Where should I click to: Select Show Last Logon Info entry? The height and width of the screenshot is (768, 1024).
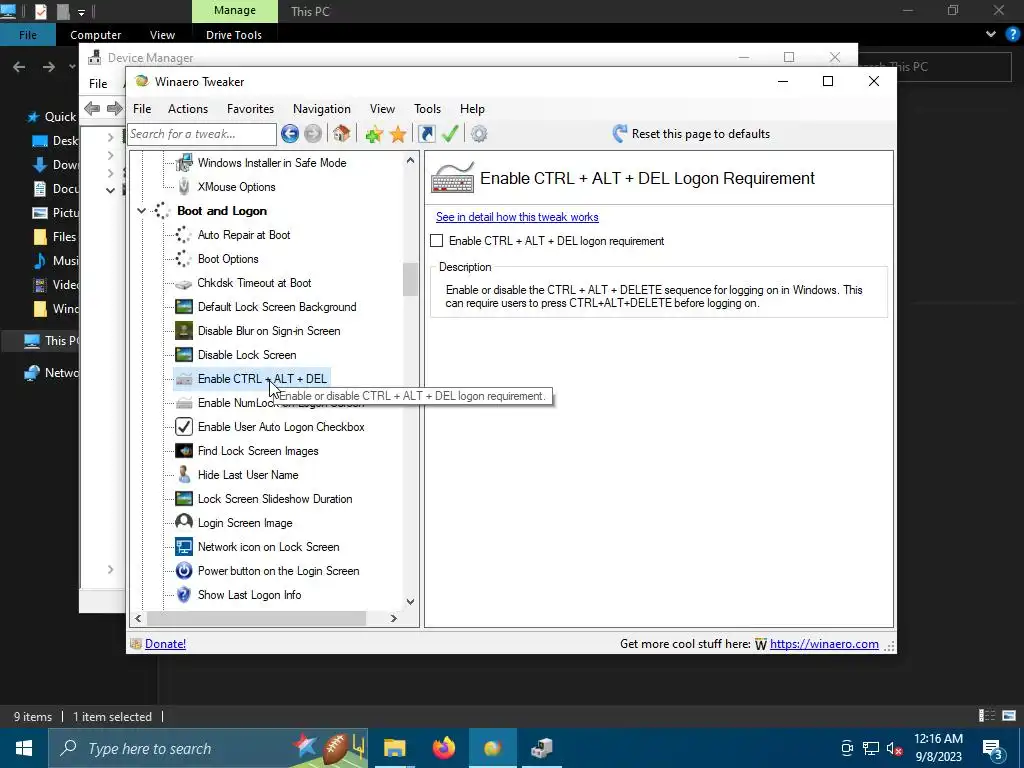(249, 595)
